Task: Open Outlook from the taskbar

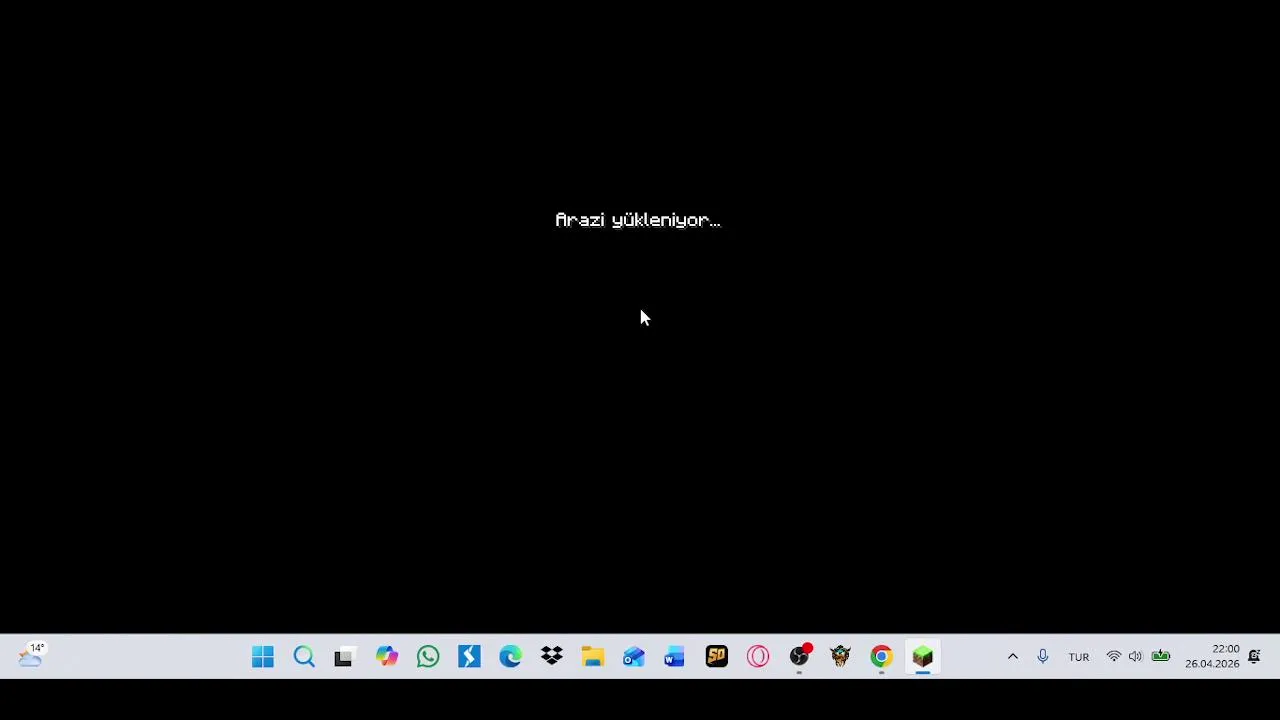Action: point(634,657)
